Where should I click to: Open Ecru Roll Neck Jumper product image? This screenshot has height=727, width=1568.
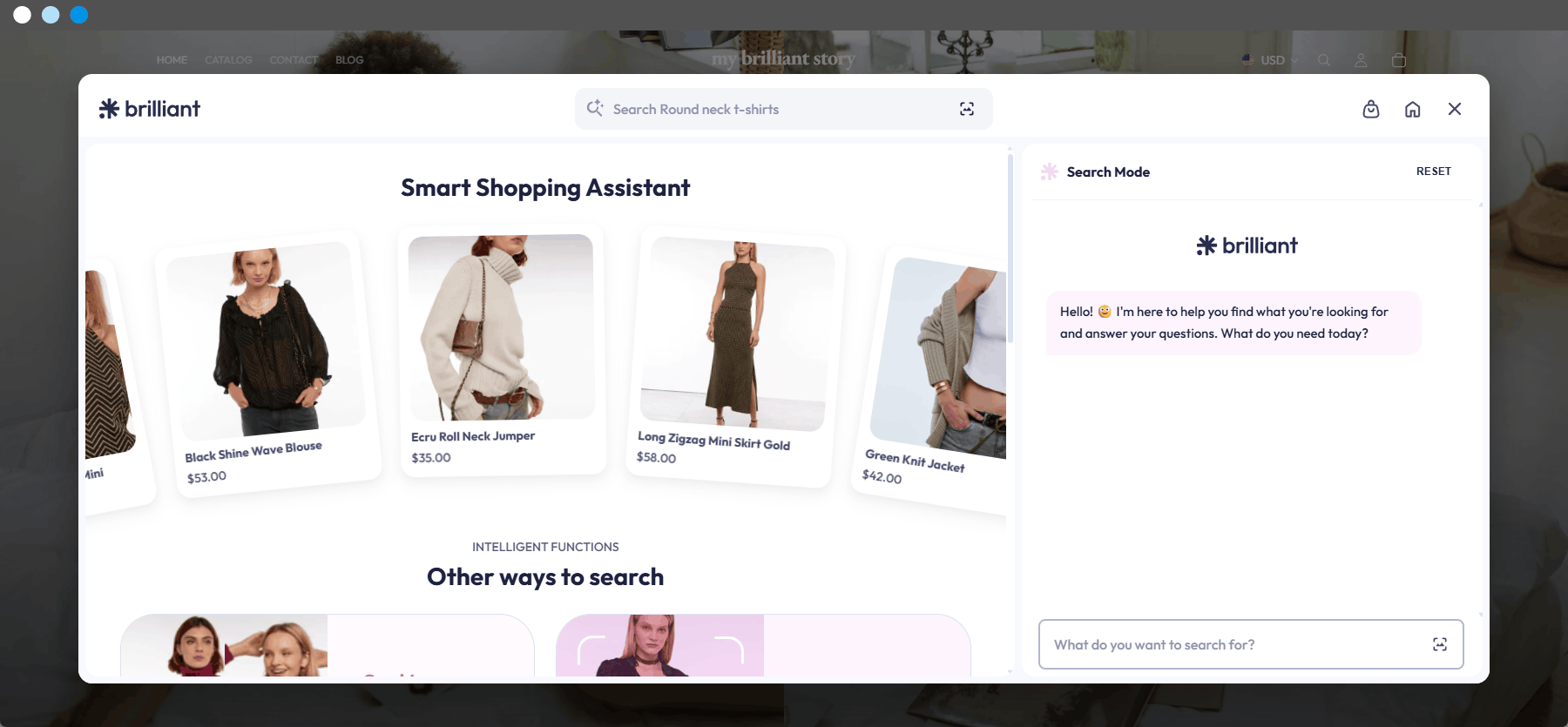(502, 327)
